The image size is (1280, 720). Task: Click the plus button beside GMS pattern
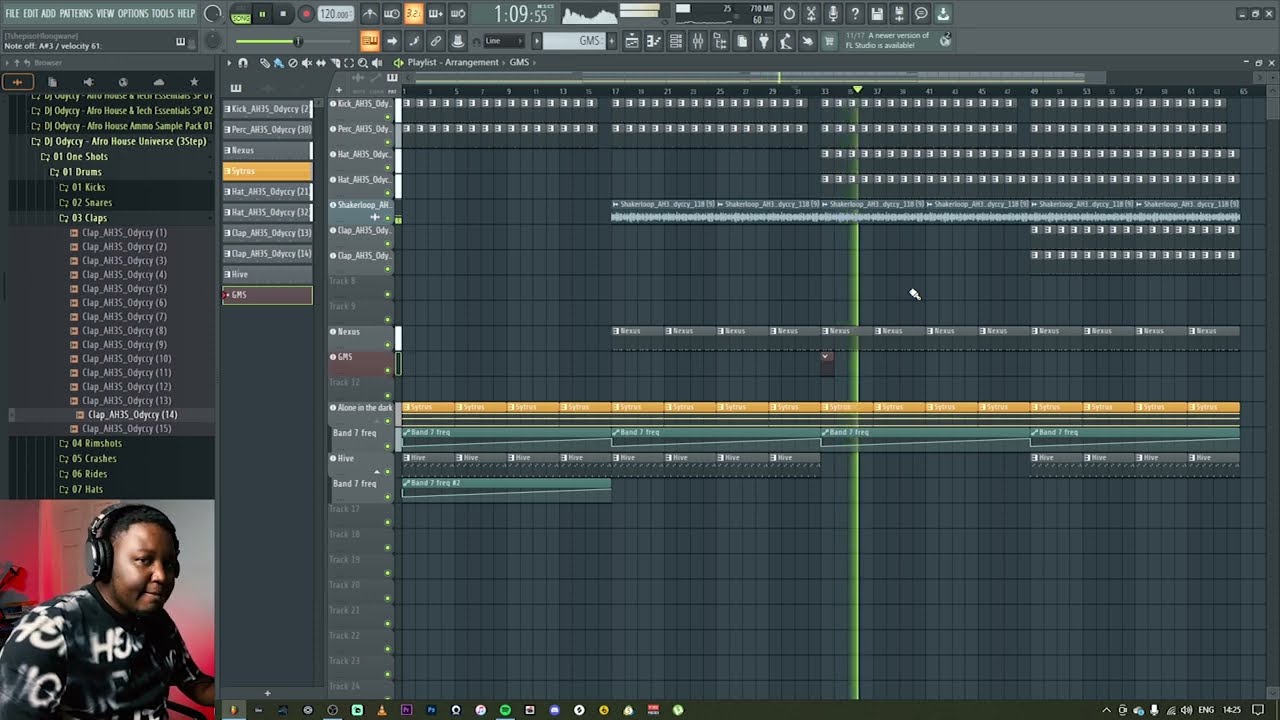coord(611,41)
